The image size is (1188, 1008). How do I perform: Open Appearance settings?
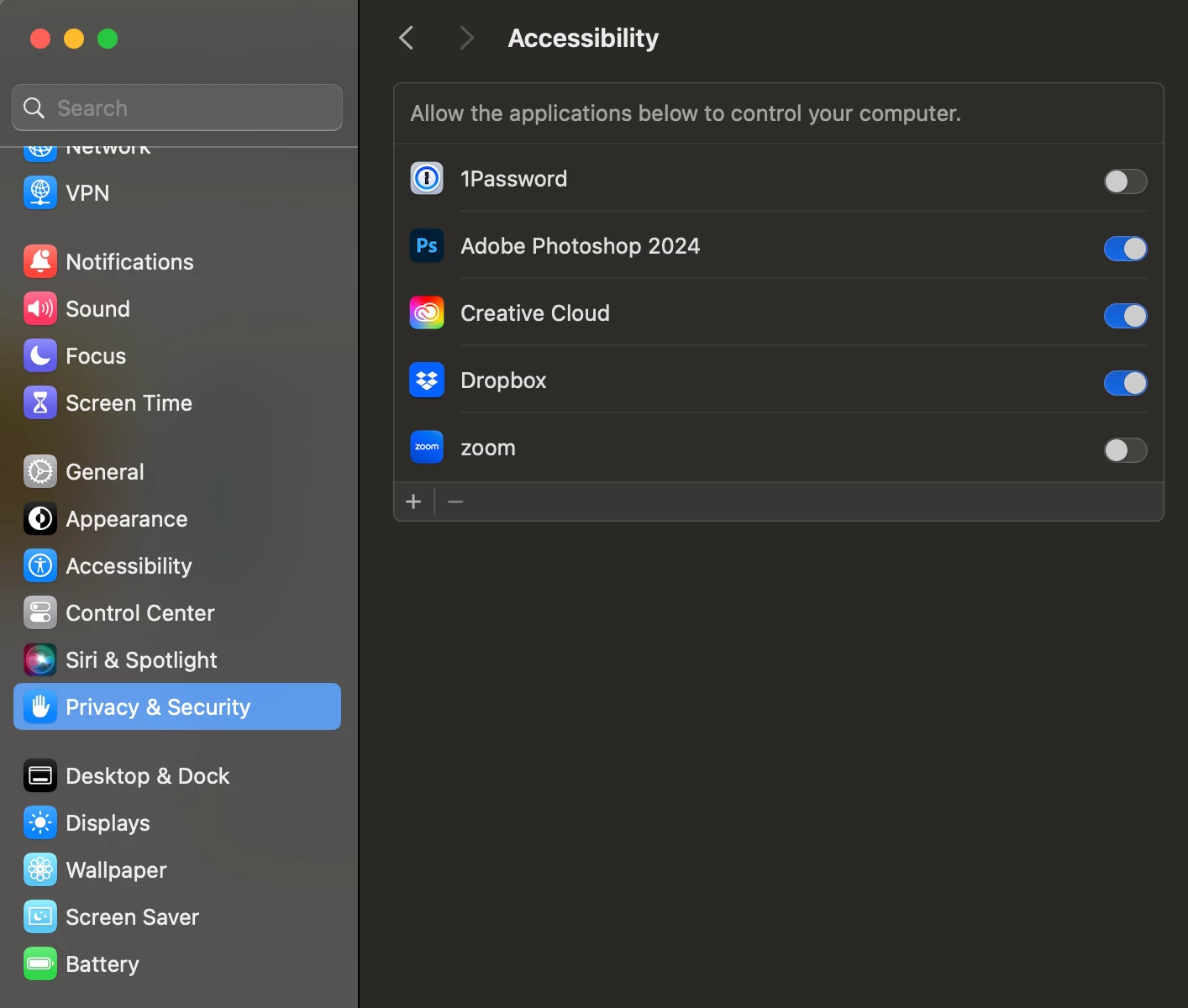[177, 518]
